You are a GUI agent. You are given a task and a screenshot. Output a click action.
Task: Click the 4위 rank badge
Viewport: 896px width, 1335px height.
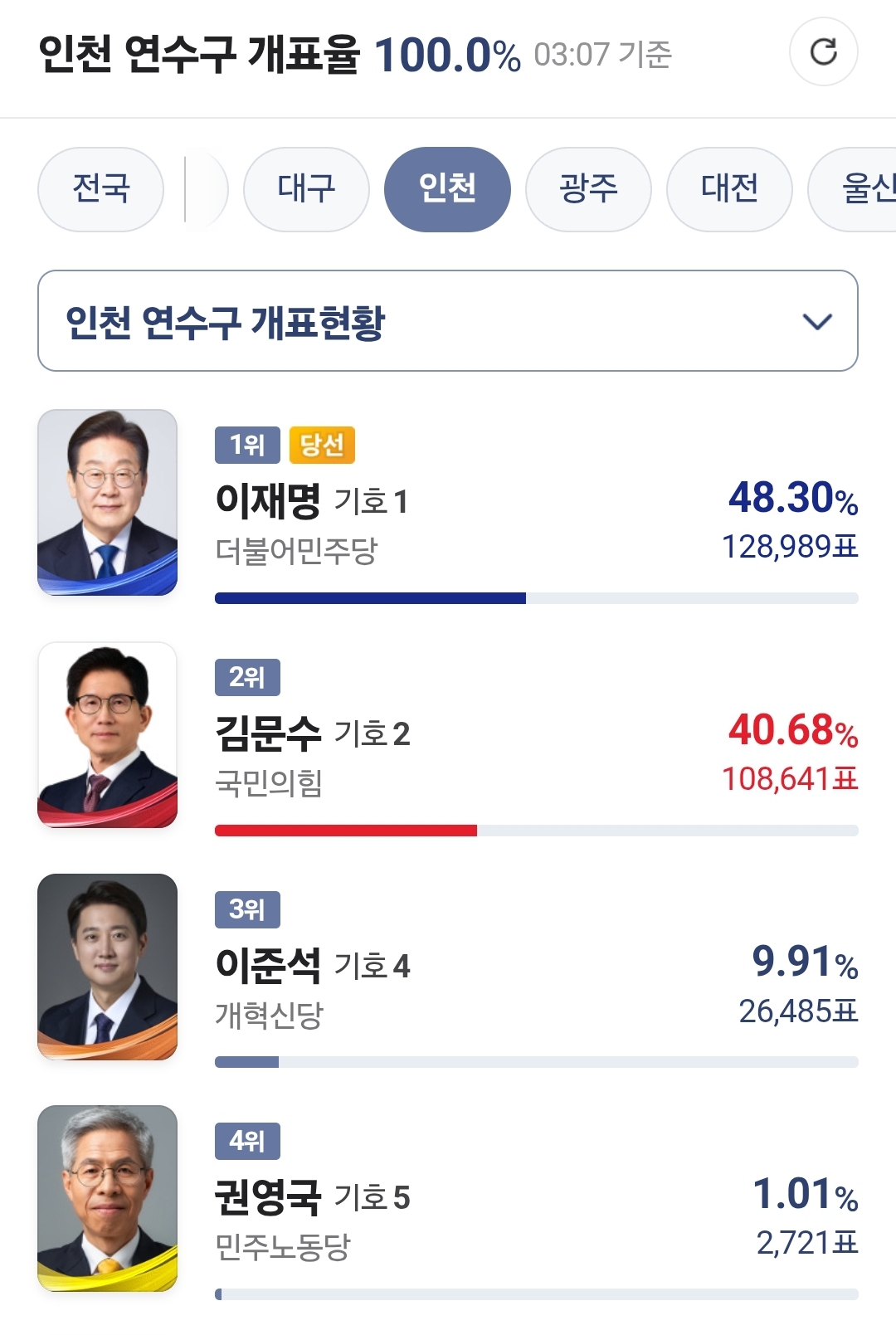[x=247, y=1142]
